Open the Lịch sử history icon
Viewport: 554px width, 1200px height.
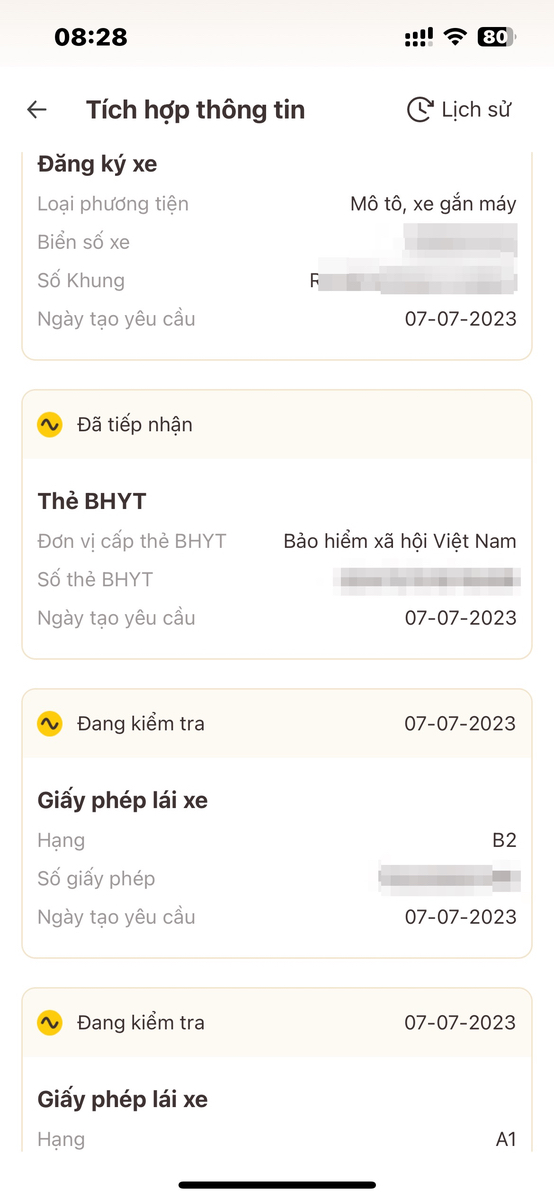(419, 110)
